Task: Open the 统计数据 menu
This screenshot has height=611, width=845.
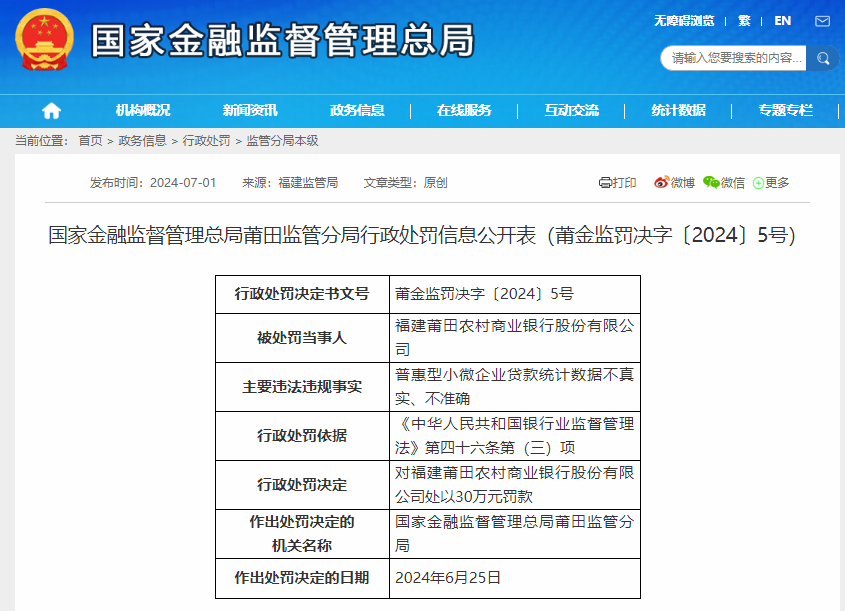Action: pos(678,110)
